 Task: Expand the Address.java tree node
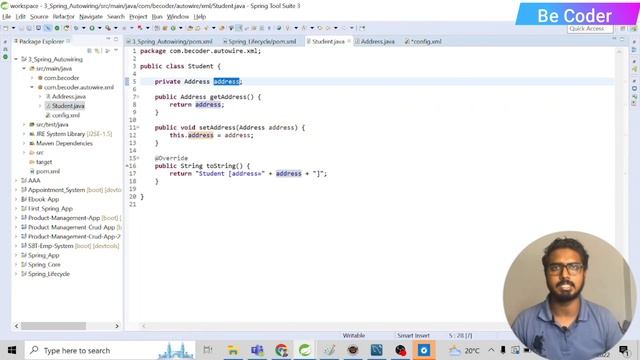(x=40, y=97)
